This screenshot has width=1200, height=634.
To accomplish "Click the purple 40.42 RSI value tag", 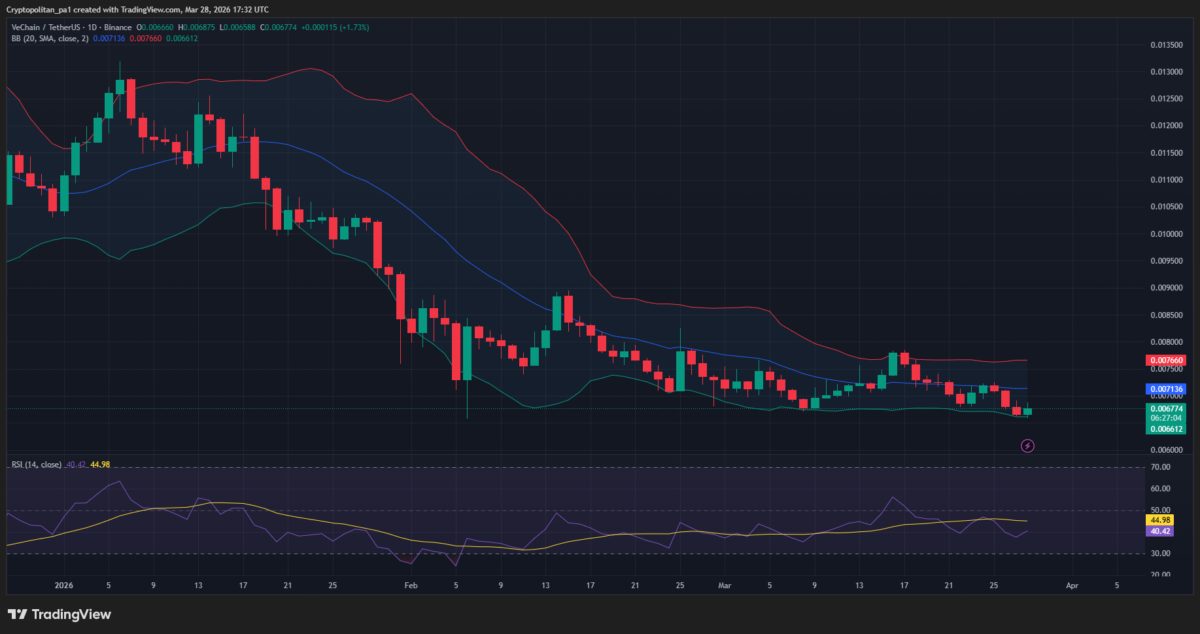I will click(x=1162, y=531).
